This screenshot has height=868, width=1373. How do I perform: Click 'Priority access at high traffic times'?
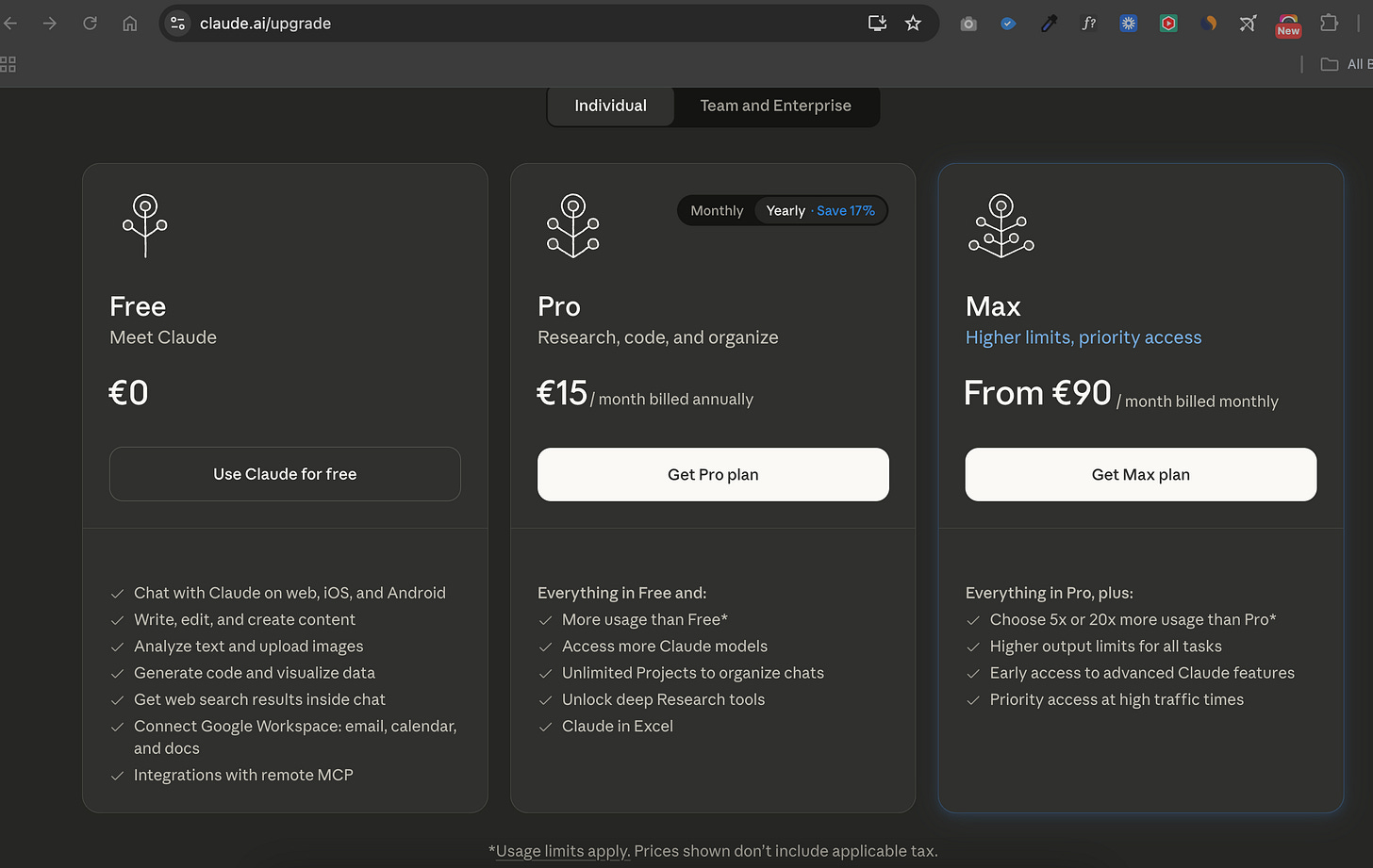coord(1117,699)
